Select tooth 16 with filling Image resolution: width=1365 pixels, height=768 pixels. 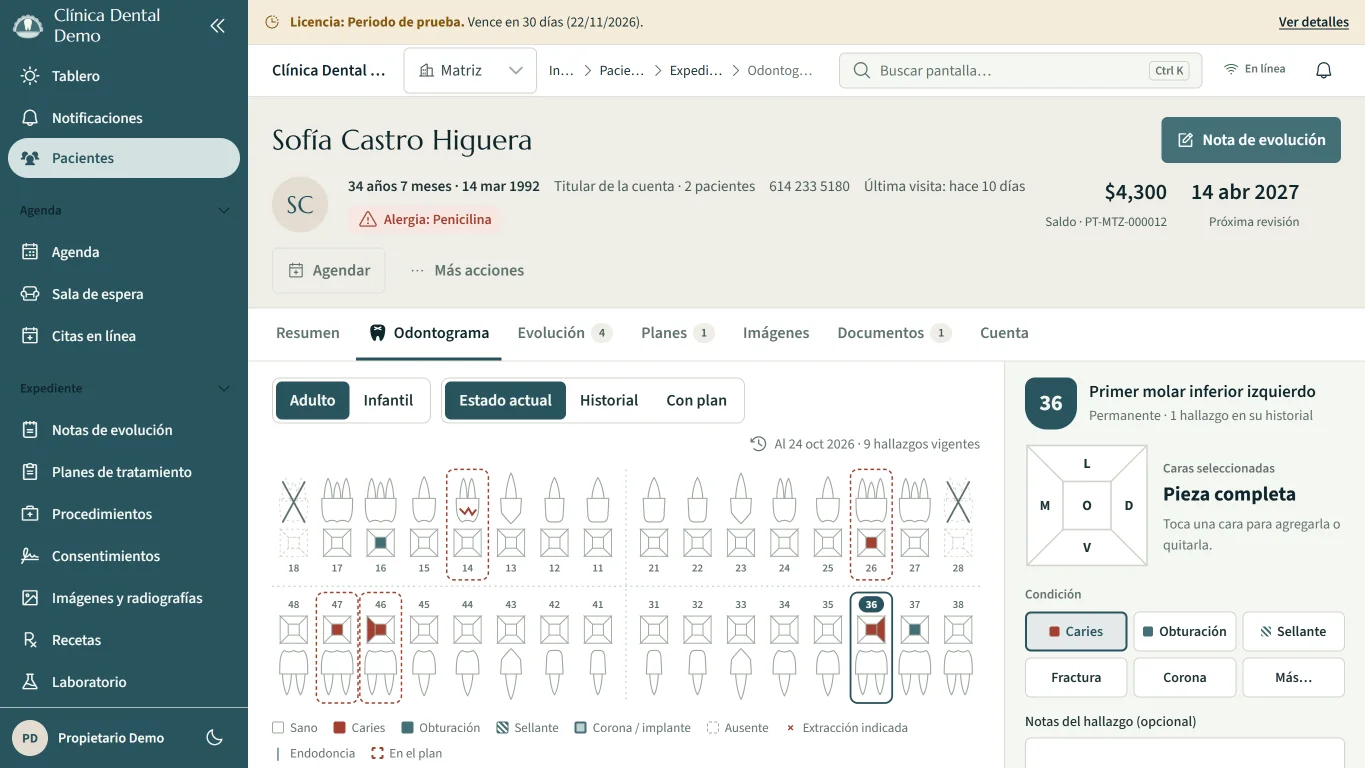click(x=380, y=524)
